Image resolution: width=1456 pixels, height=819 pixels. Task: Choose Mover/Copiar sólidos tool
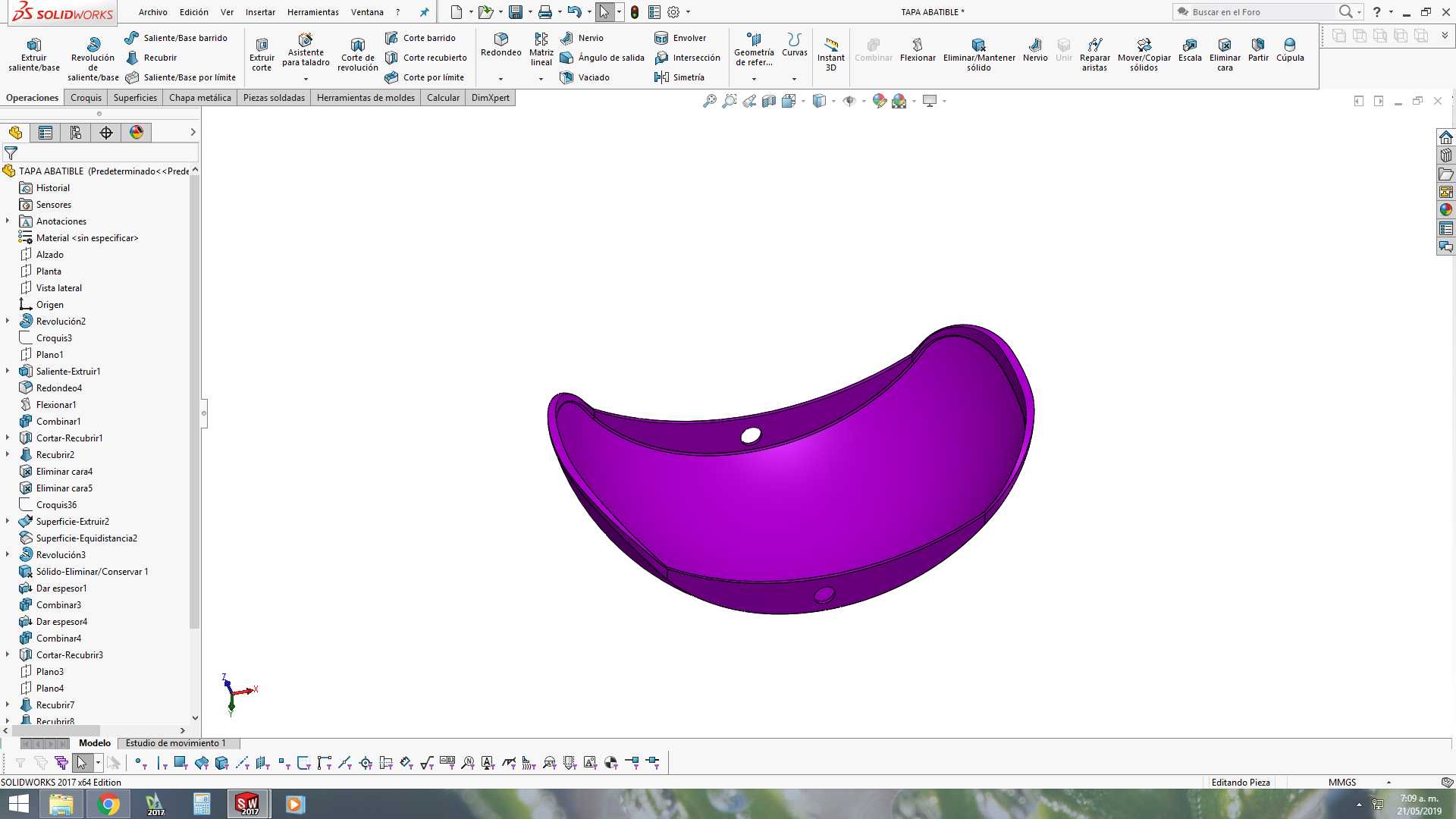point(1144,55)
